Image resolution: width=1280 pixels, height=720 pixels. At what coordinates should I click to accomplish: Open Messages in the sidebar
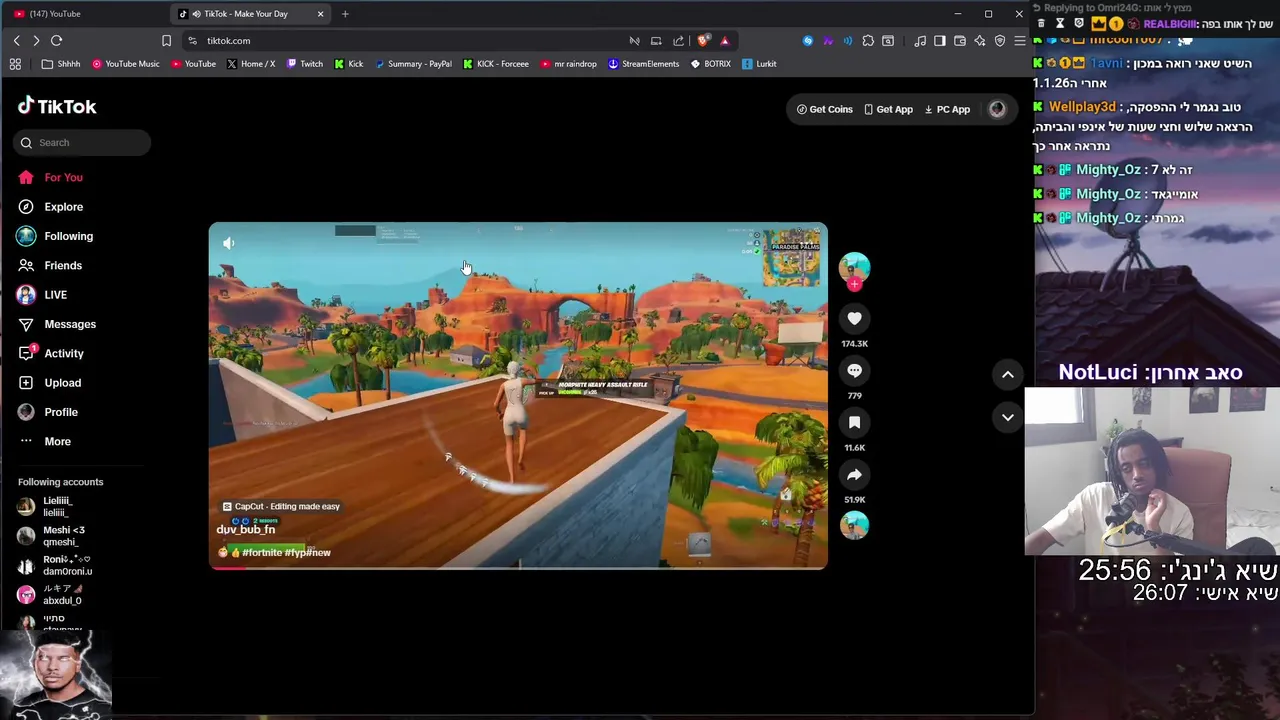click(x=70, y=324)
